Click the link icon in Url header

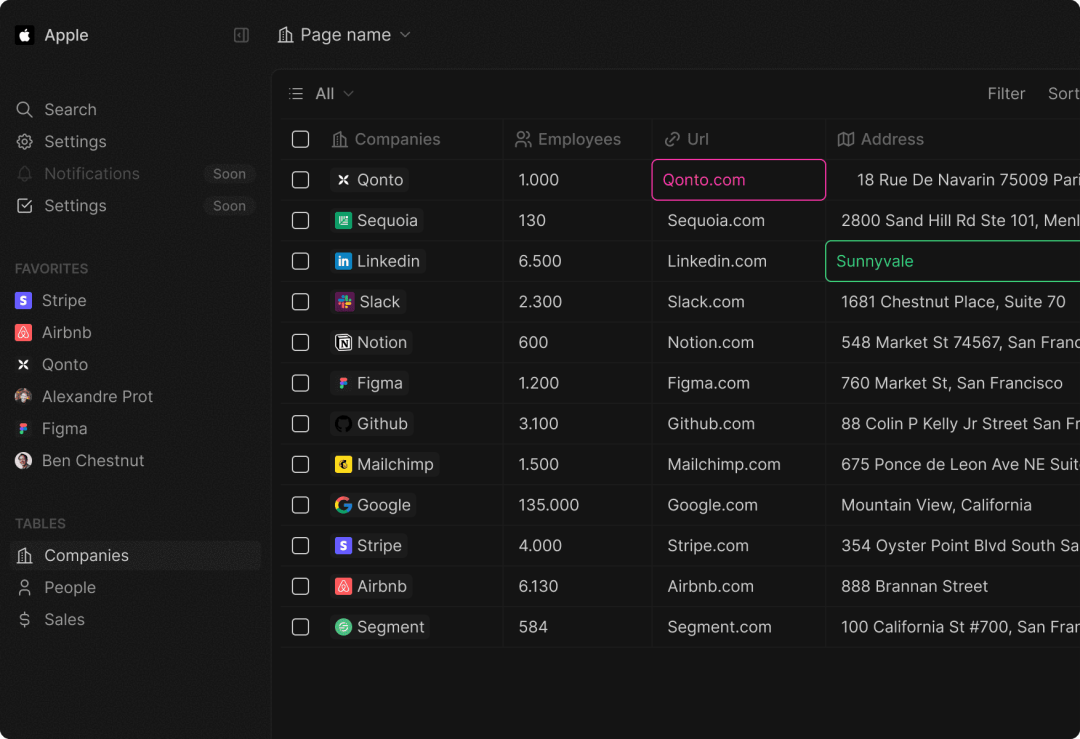(x=672, y=139)
